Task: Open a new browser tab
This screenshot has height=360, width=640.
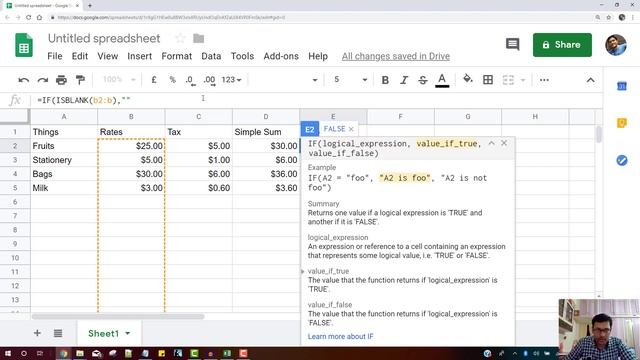Action: [x=89, y=6]
